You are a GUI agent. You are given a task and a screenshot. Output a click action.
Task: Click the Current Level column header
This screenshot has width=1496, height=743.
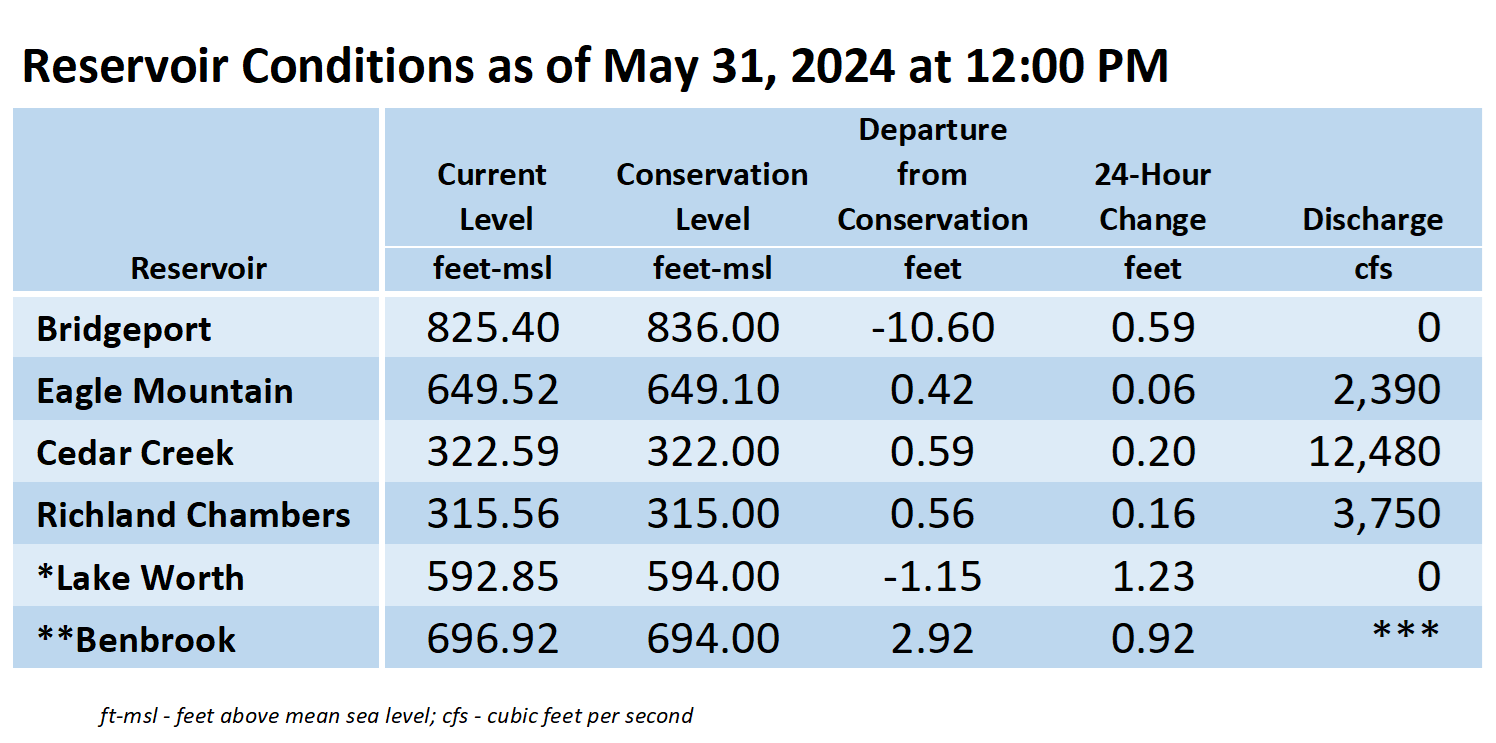[493, 197]
